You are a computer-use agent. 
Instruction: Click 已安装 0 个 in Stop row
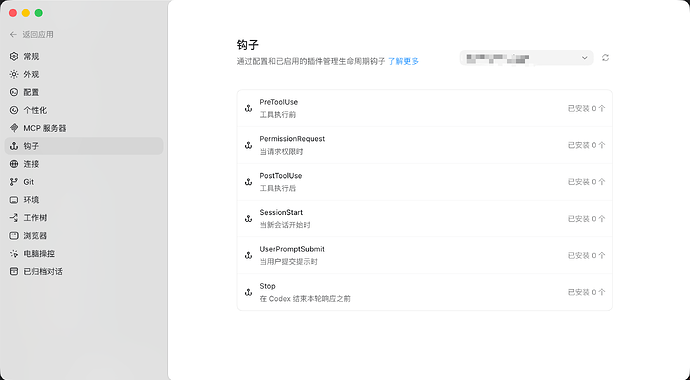point(587,292)
